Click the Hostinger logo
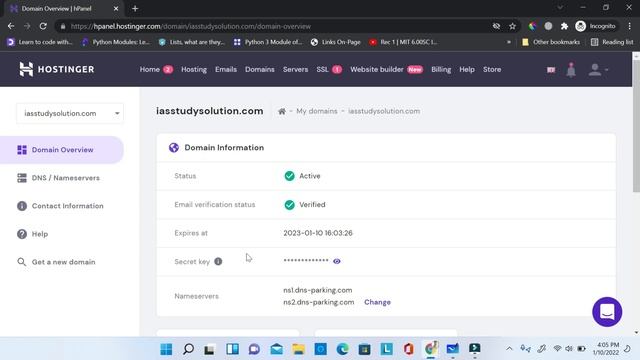Screen dimensions: 640x360 point(56,69)
